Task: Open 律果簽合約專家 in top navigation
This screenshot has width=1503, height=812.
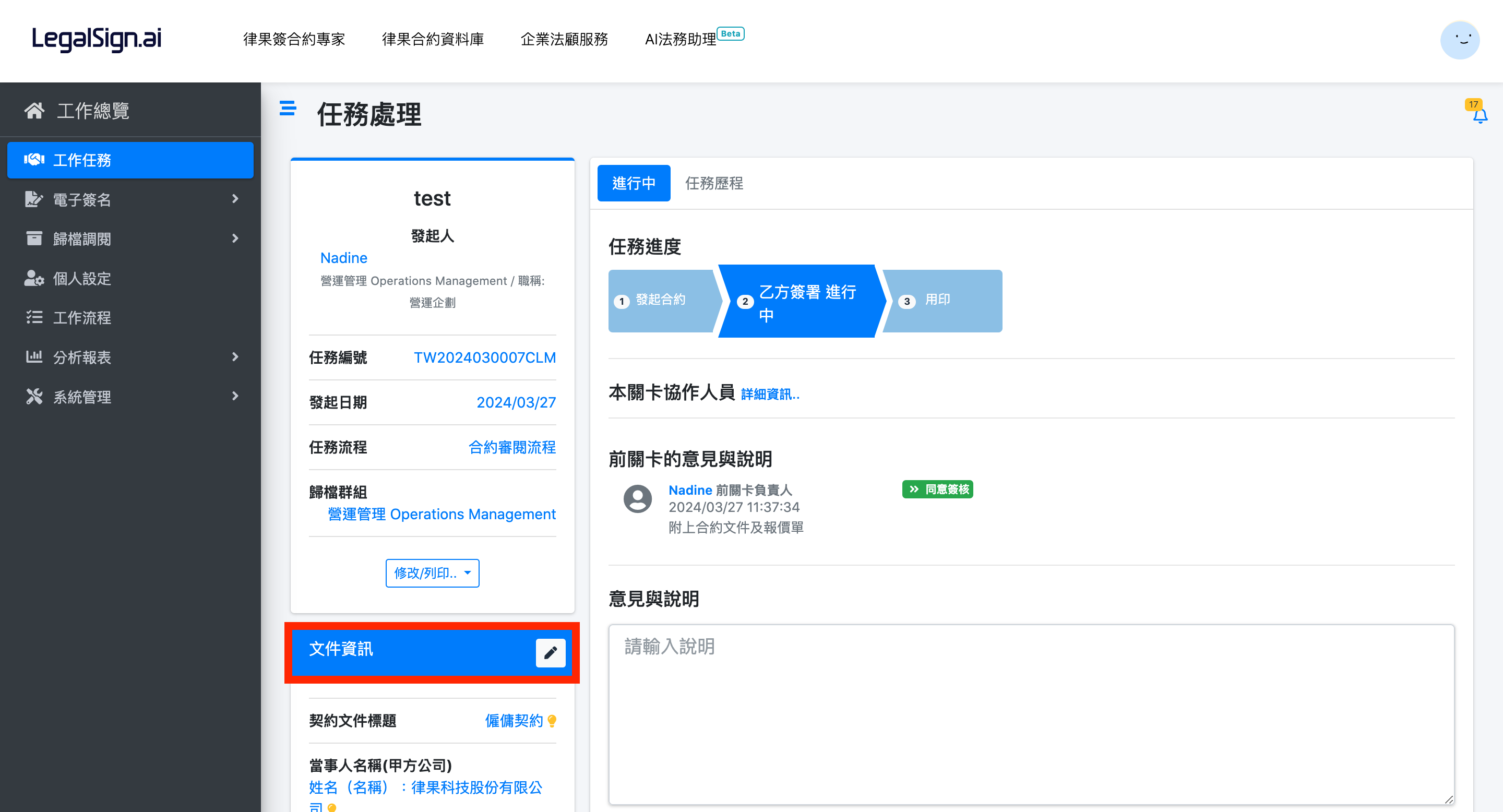Action: (293, 39)
